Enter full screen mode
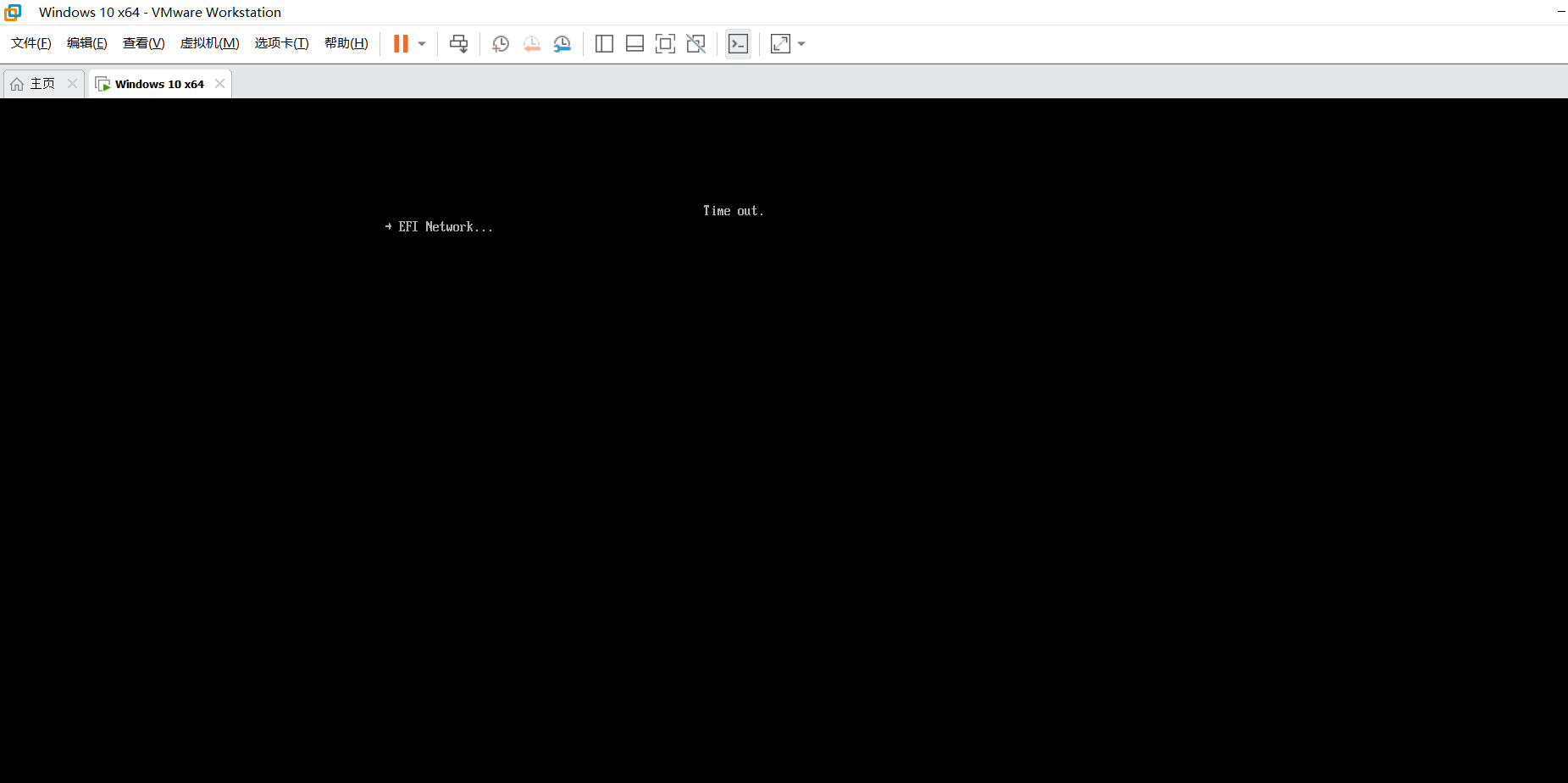The image size is (1568, 783). pyautogui.click(x=665, y=44)
